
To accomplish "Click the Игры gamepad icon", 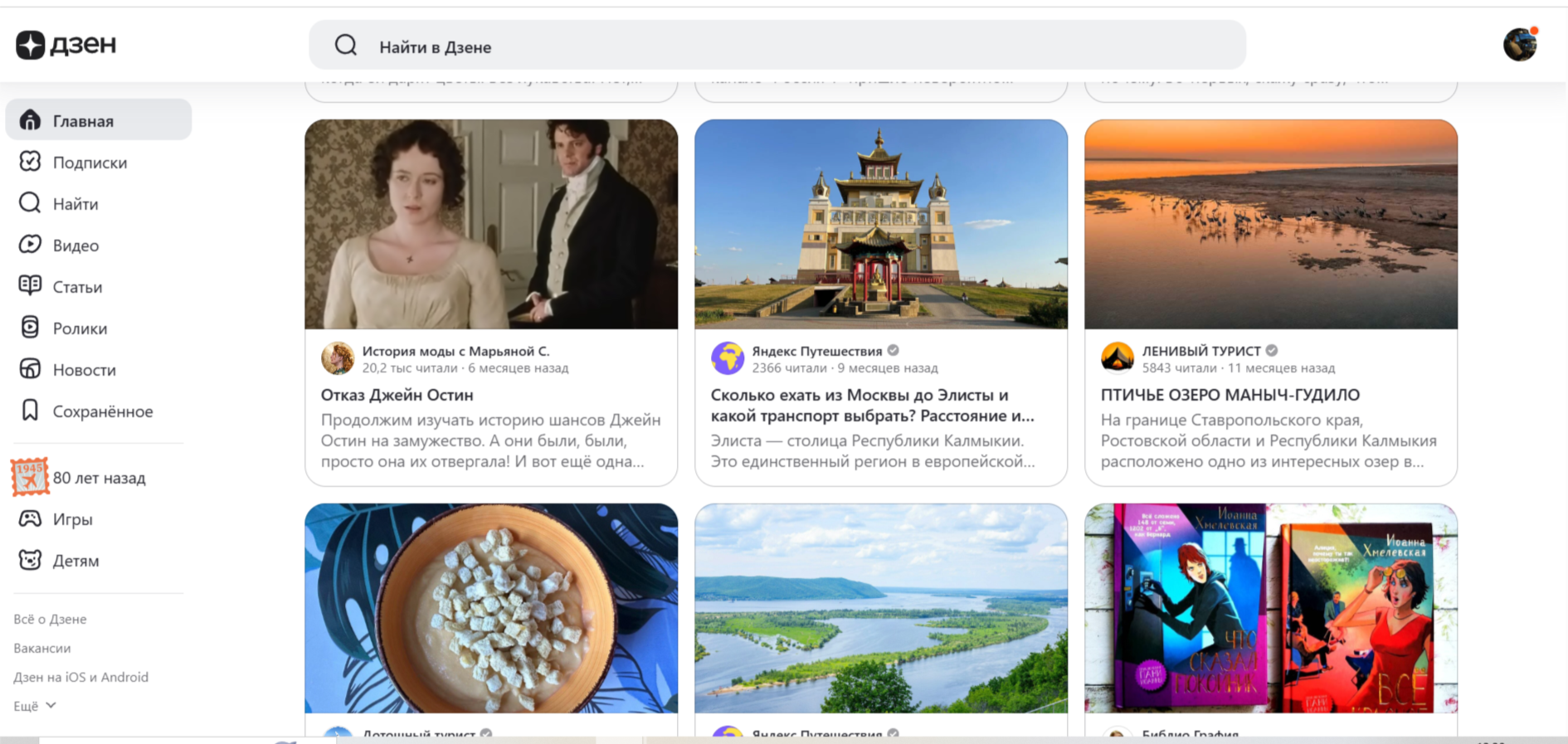I will [x=30, y=518].
